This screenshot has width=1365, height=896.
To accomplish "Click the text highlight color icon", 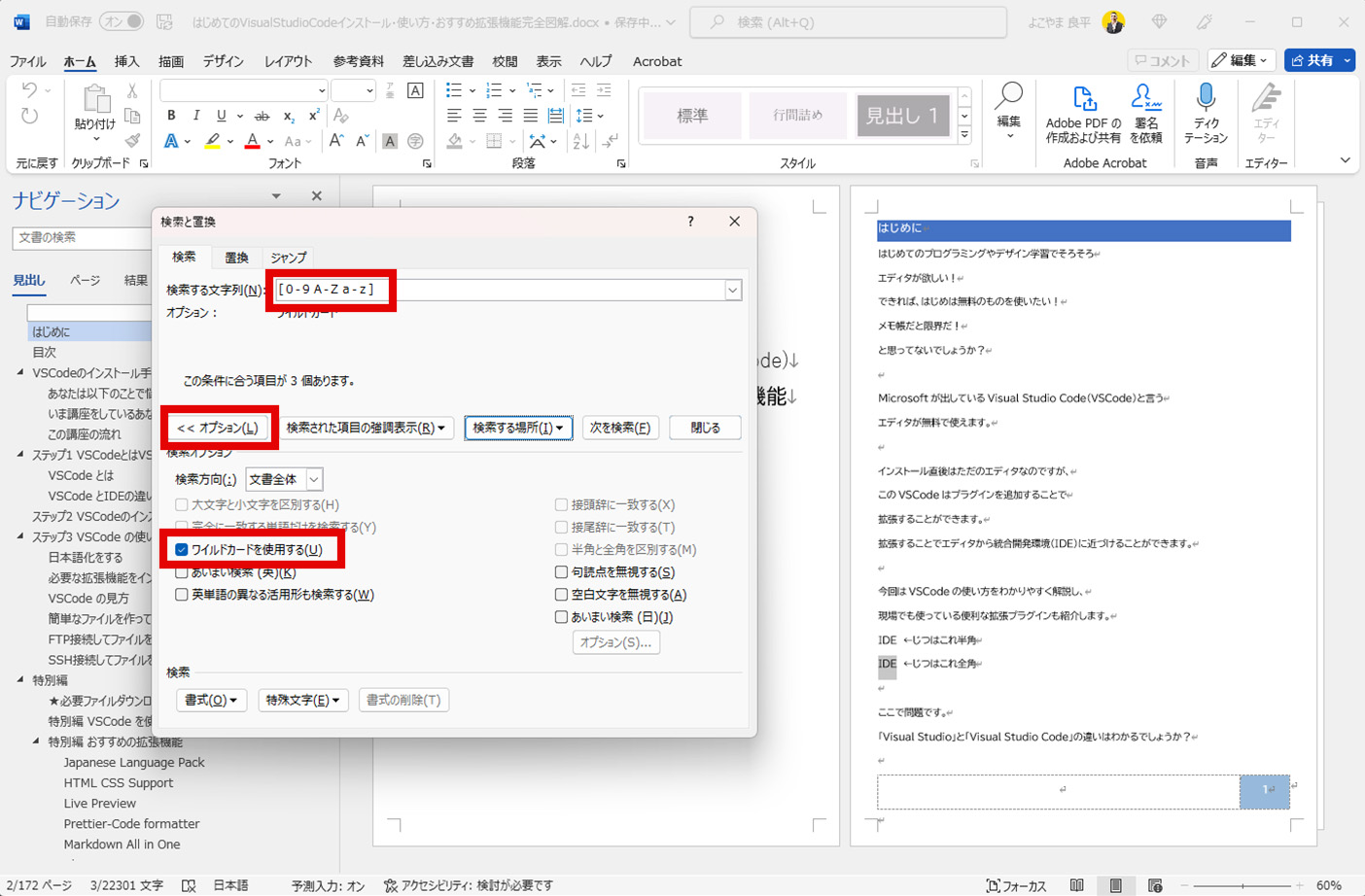I will pyautogui.click(x=212, y=141).
